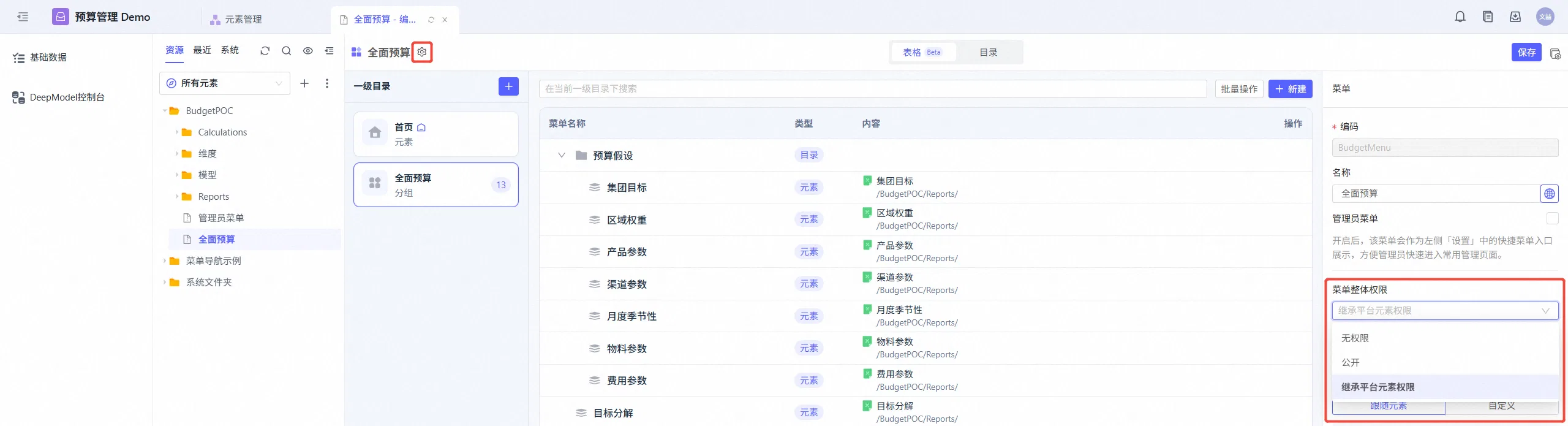Screen dimensions: 1568x426
Task: Choose 继承平台元素权限 option
Action: pos(1445,387)
